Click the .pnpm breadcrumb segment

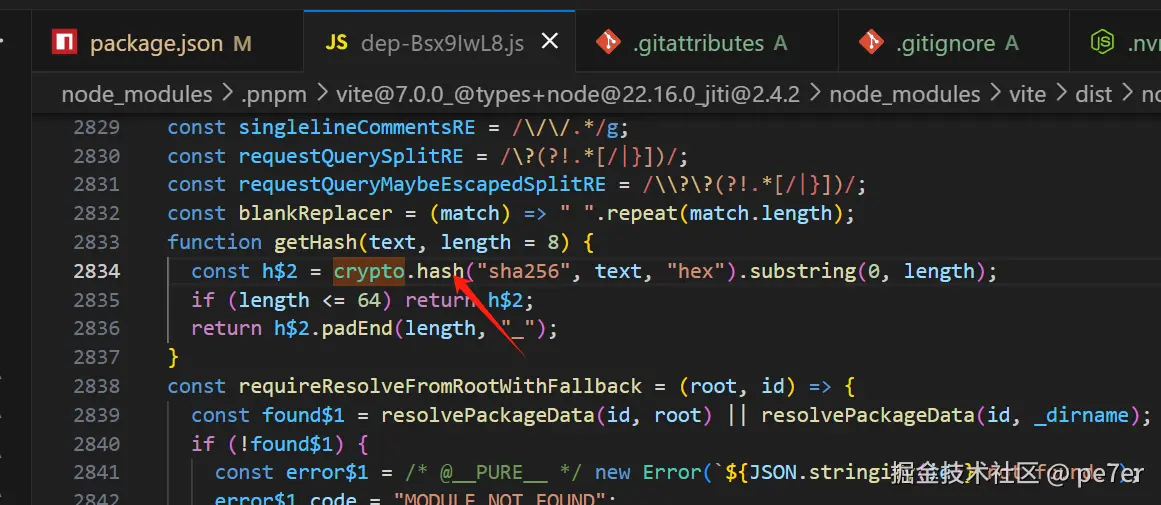tap(272, 94)
